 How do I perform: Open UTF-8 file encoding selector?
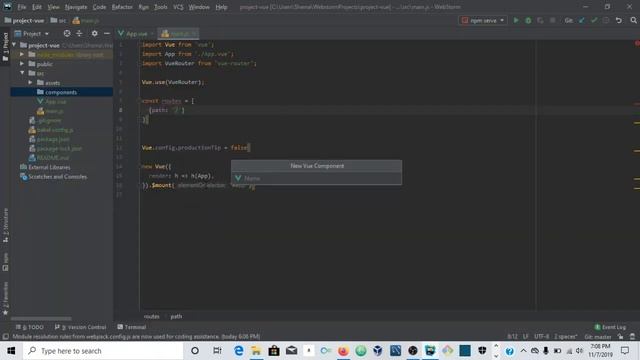pos(542,337)
